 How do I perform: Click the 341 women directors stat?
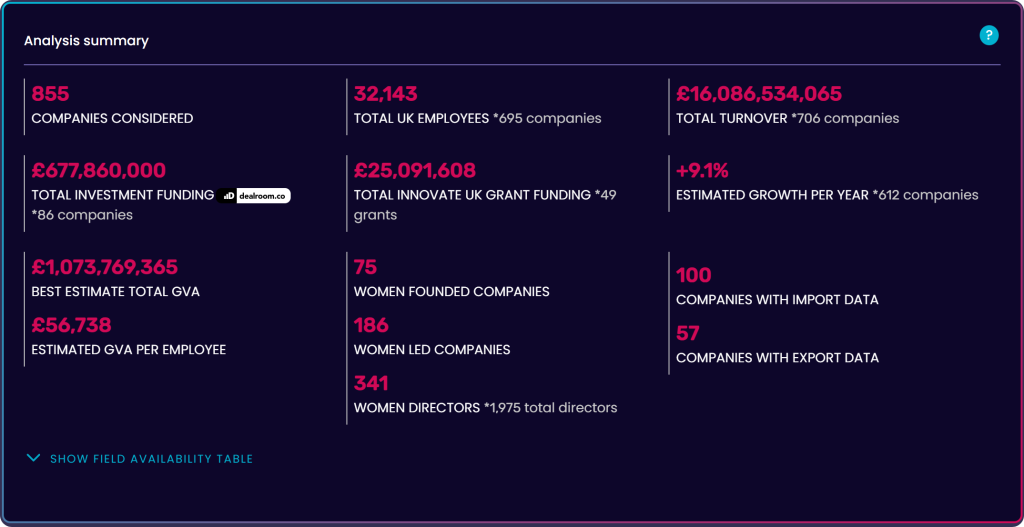point(371,383)
